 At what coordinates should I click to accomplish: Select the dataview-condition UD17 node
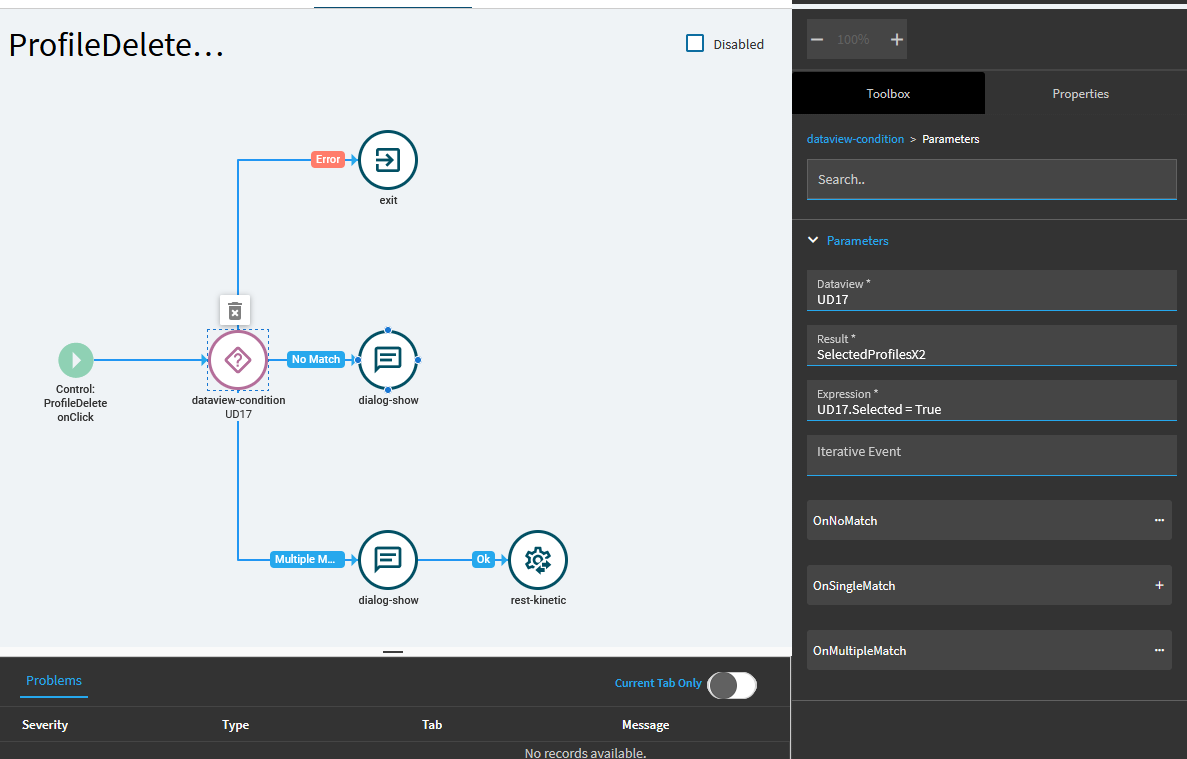(x=238, y=360)
